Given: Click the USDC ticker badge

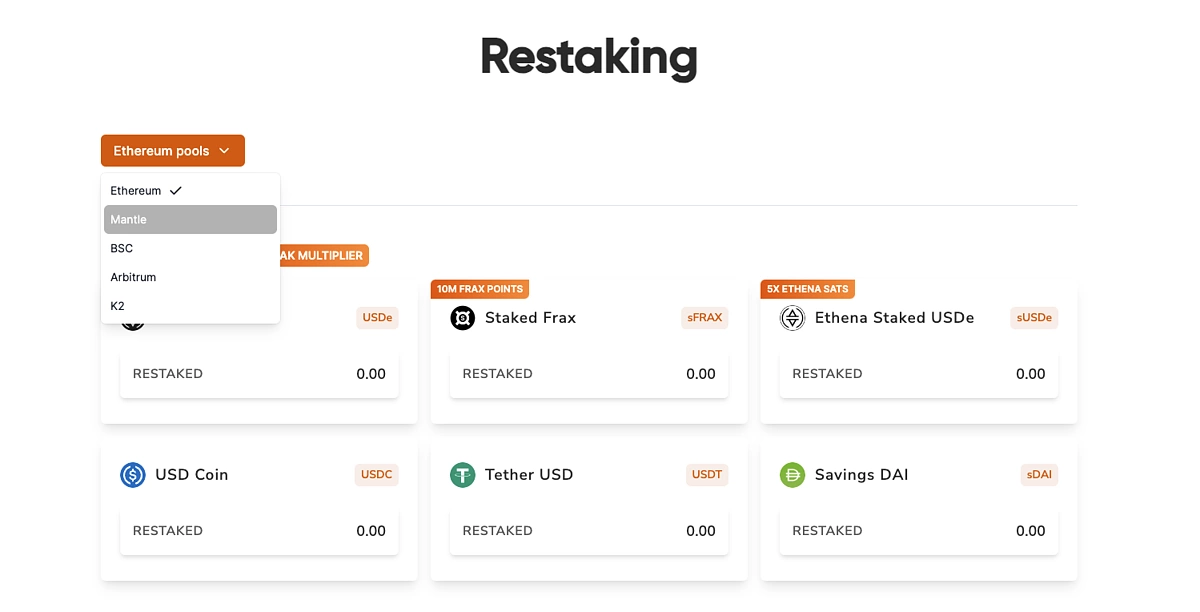Looking at the screenshot, I should pyautogui.click(x=377, y=475).
